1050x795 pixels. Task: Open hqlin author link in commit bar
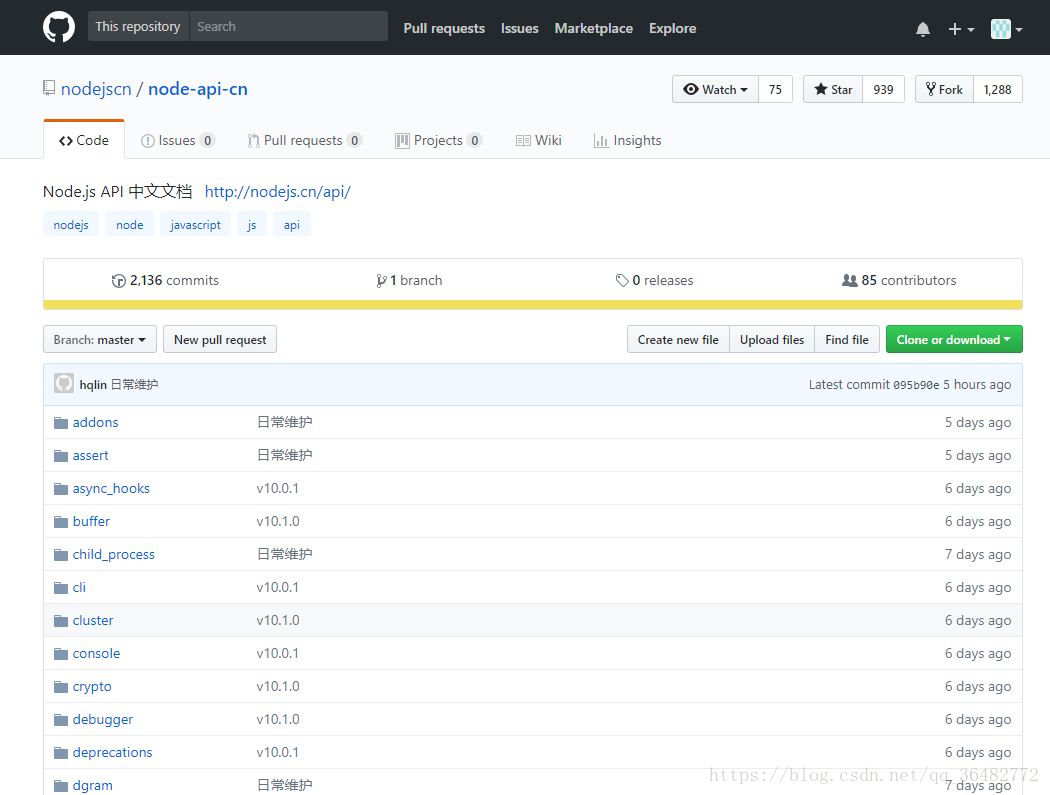coord(93,384)
